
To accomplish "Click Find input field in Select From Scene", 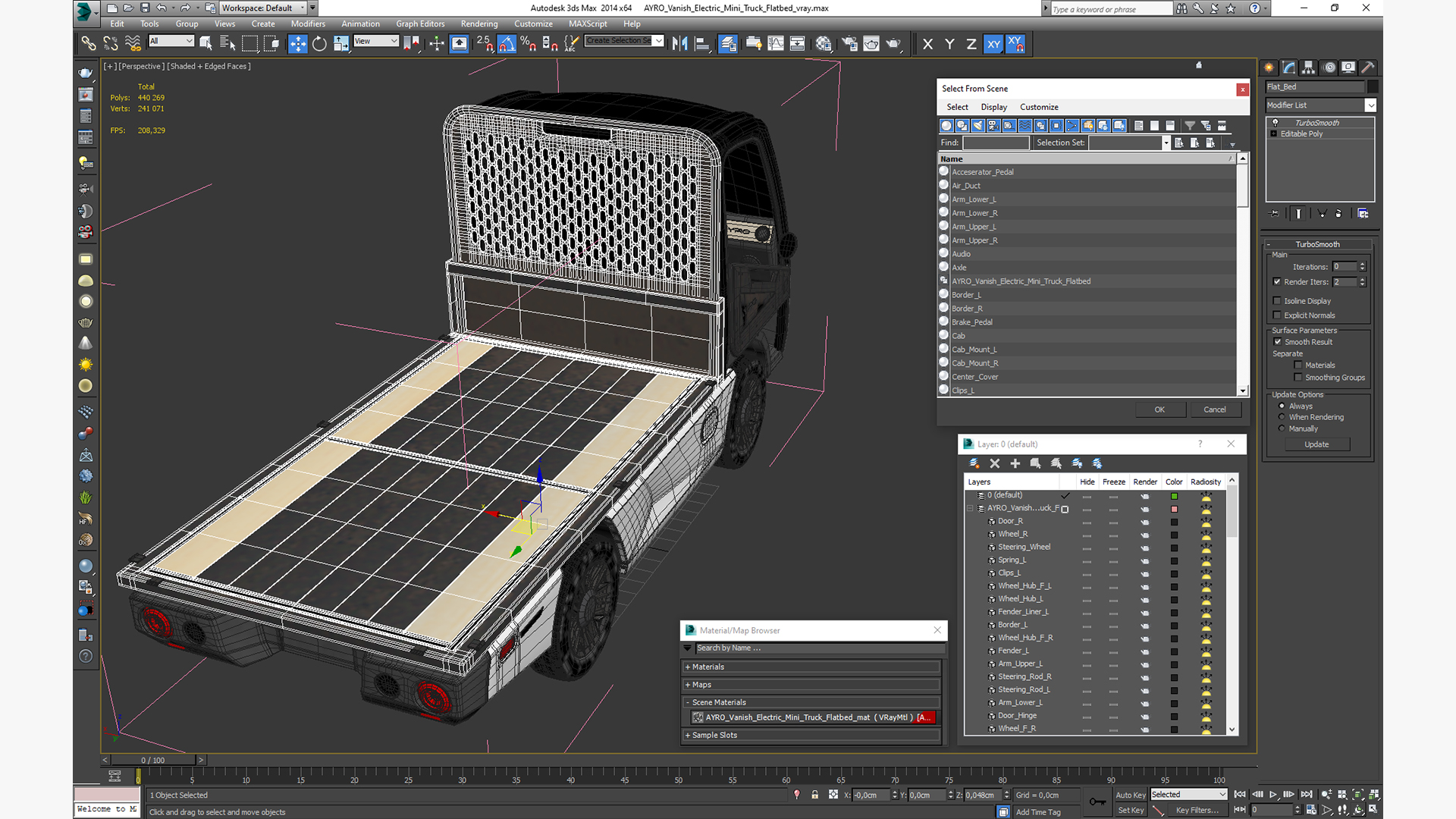I will coord(996,142).
